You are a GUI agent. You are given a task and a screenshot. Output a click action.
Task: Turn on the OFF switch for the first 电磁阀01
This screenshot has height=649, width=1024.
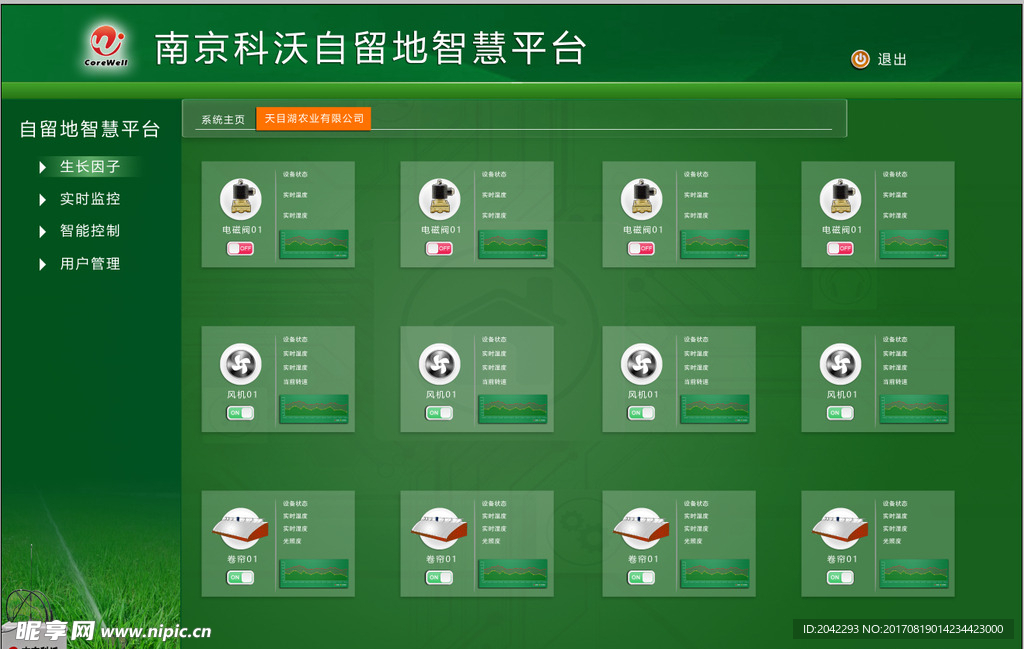tap(238, 247)
